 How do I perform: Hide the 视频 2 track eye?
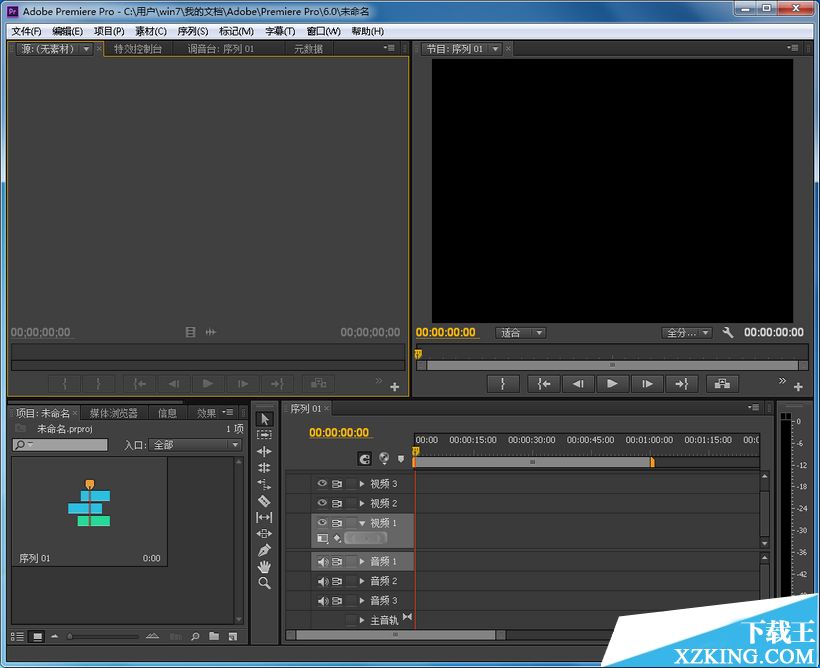tap(322, 503)
